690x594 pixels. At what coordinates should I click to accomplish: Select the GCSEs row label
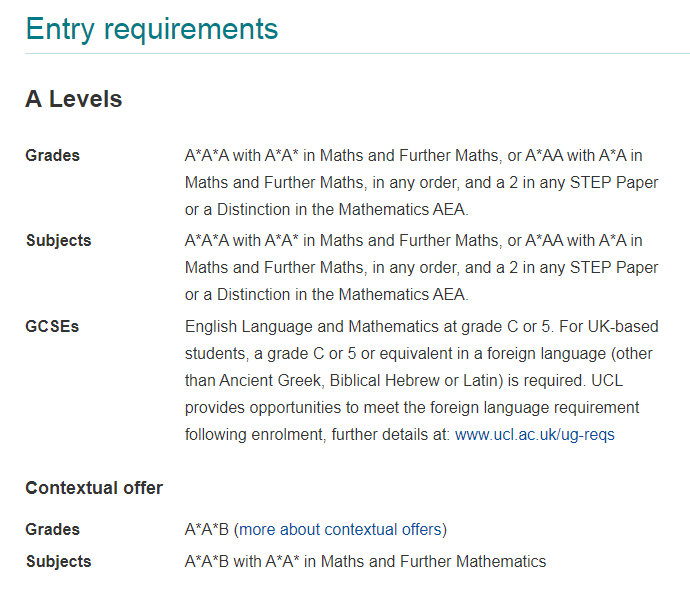click(x=52, y=326)
